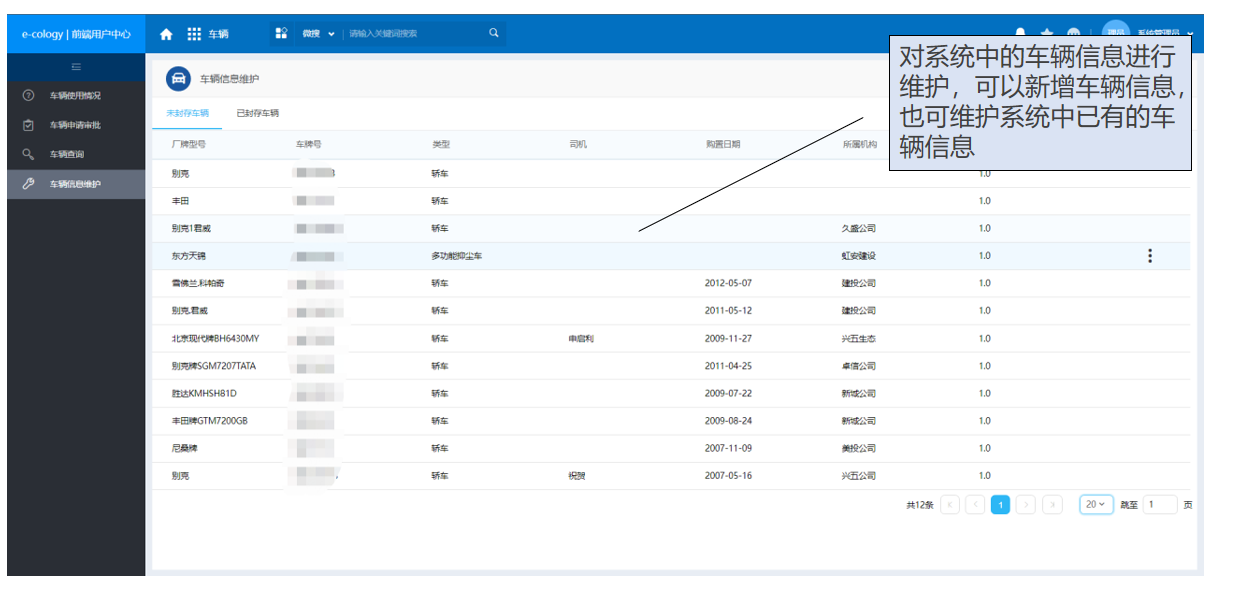
Task: Expand the user account dropdown arrow
Action: [1191, 34]
